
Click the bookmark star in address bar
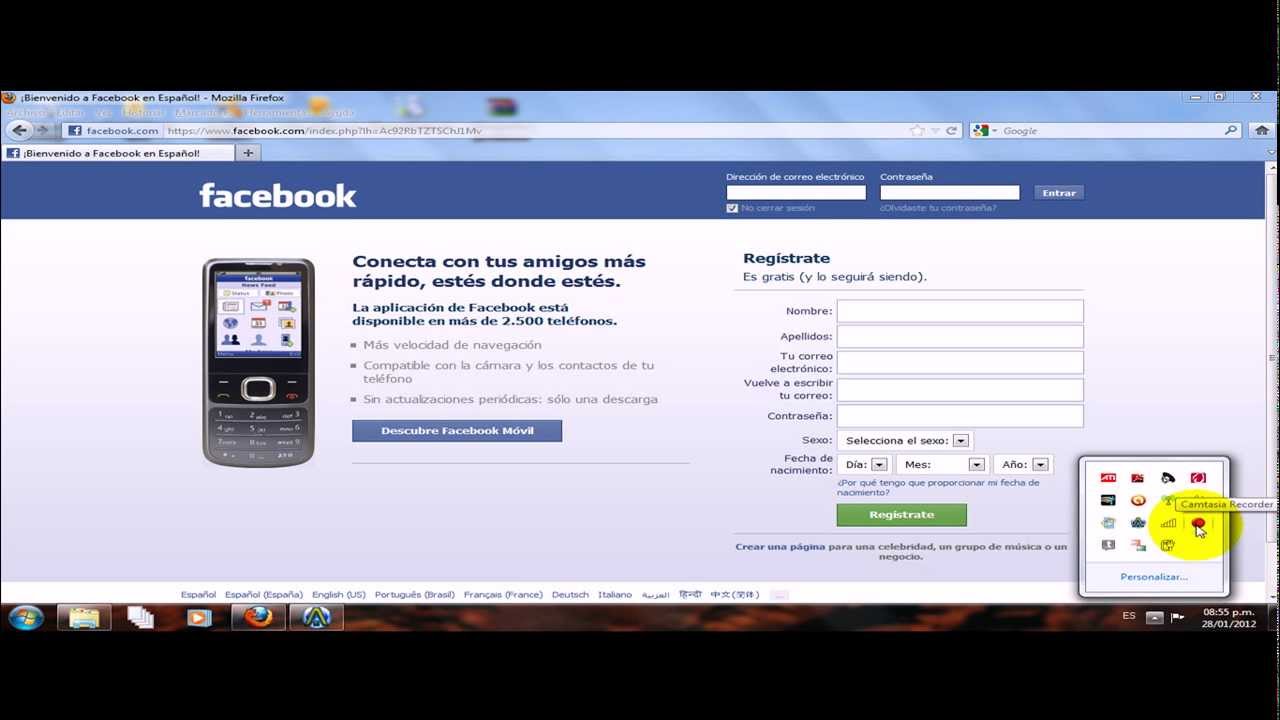click(x=917, y=131)
